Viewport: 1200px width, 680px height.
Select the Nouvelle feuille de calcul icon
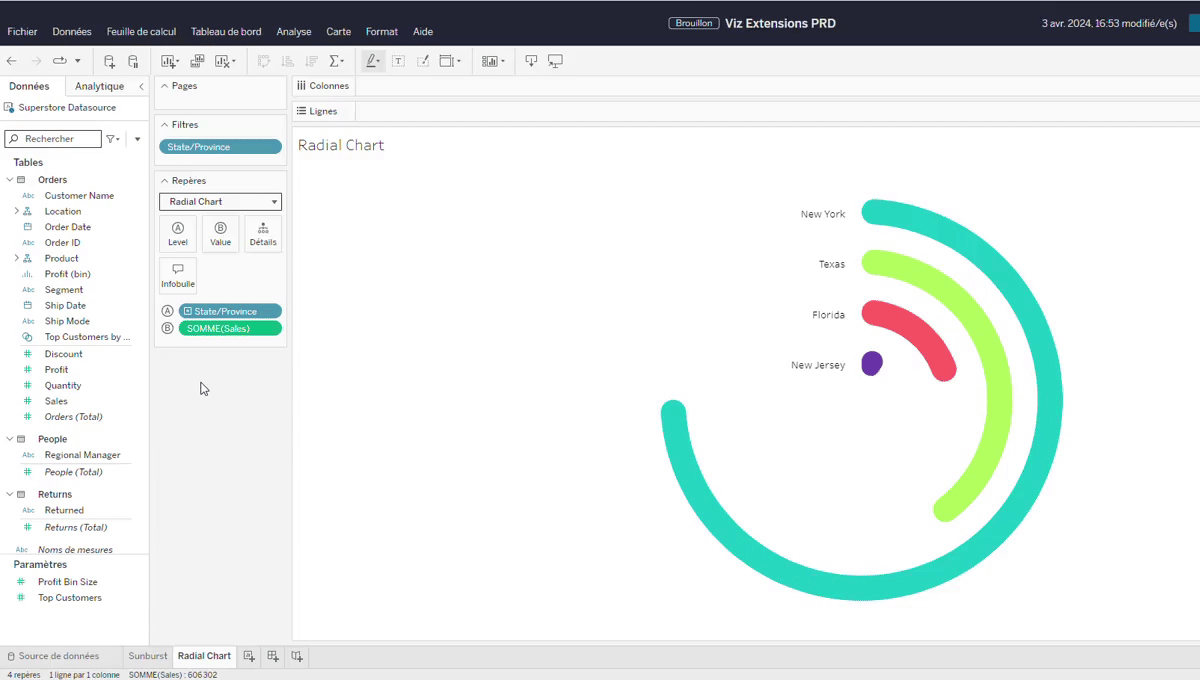pyautogui.click(x=169, y=61)
